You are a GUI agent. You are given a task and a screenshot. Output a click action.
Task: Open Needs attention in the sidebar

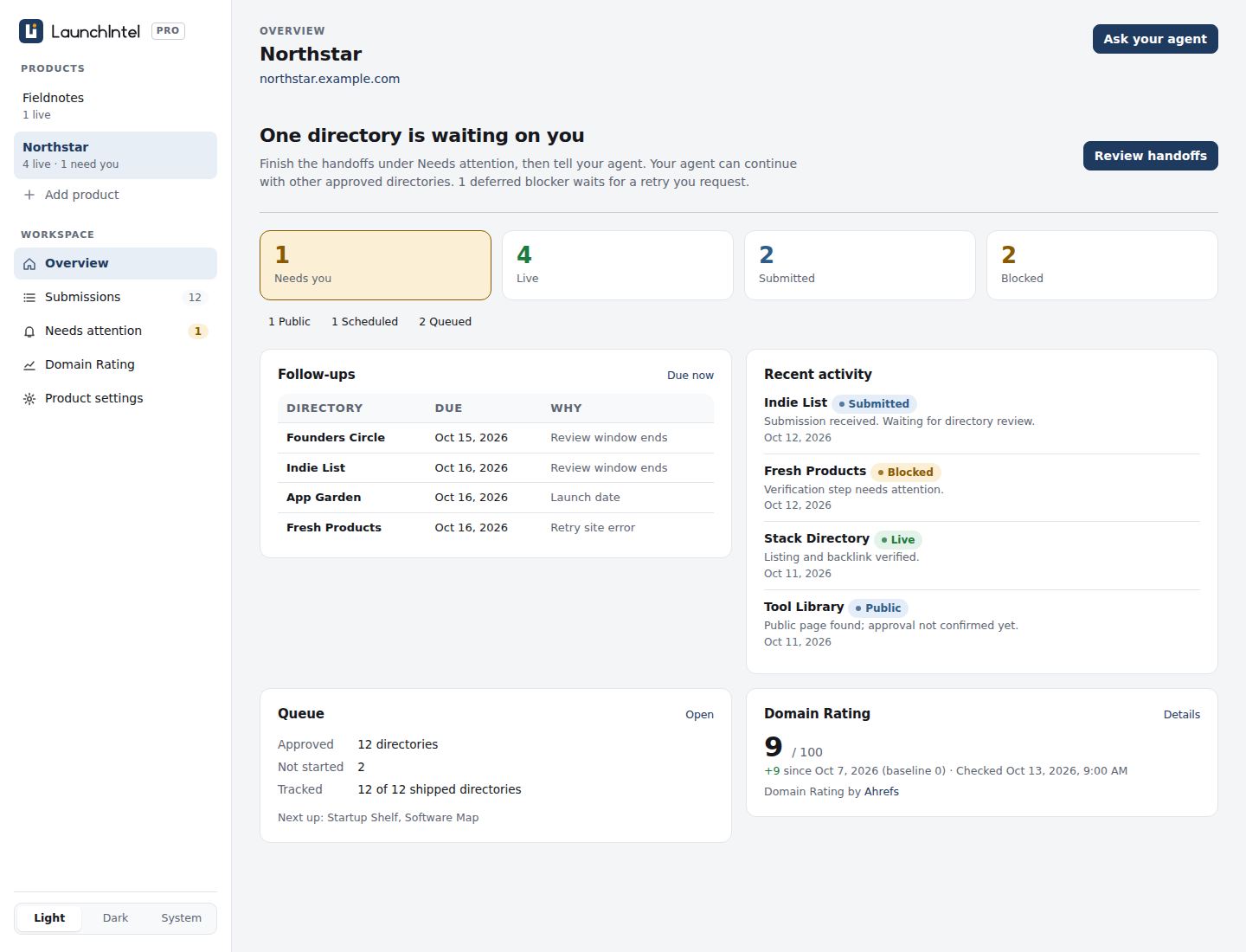115,331
